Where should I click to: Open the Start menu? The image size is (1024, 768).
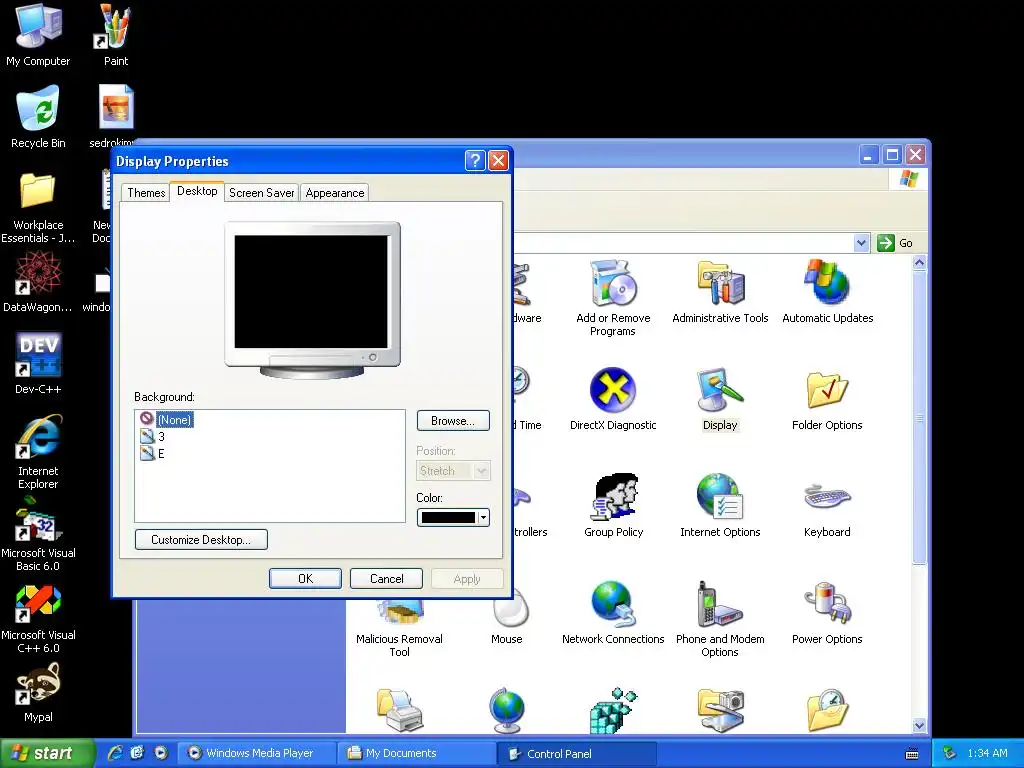[46, 753]
